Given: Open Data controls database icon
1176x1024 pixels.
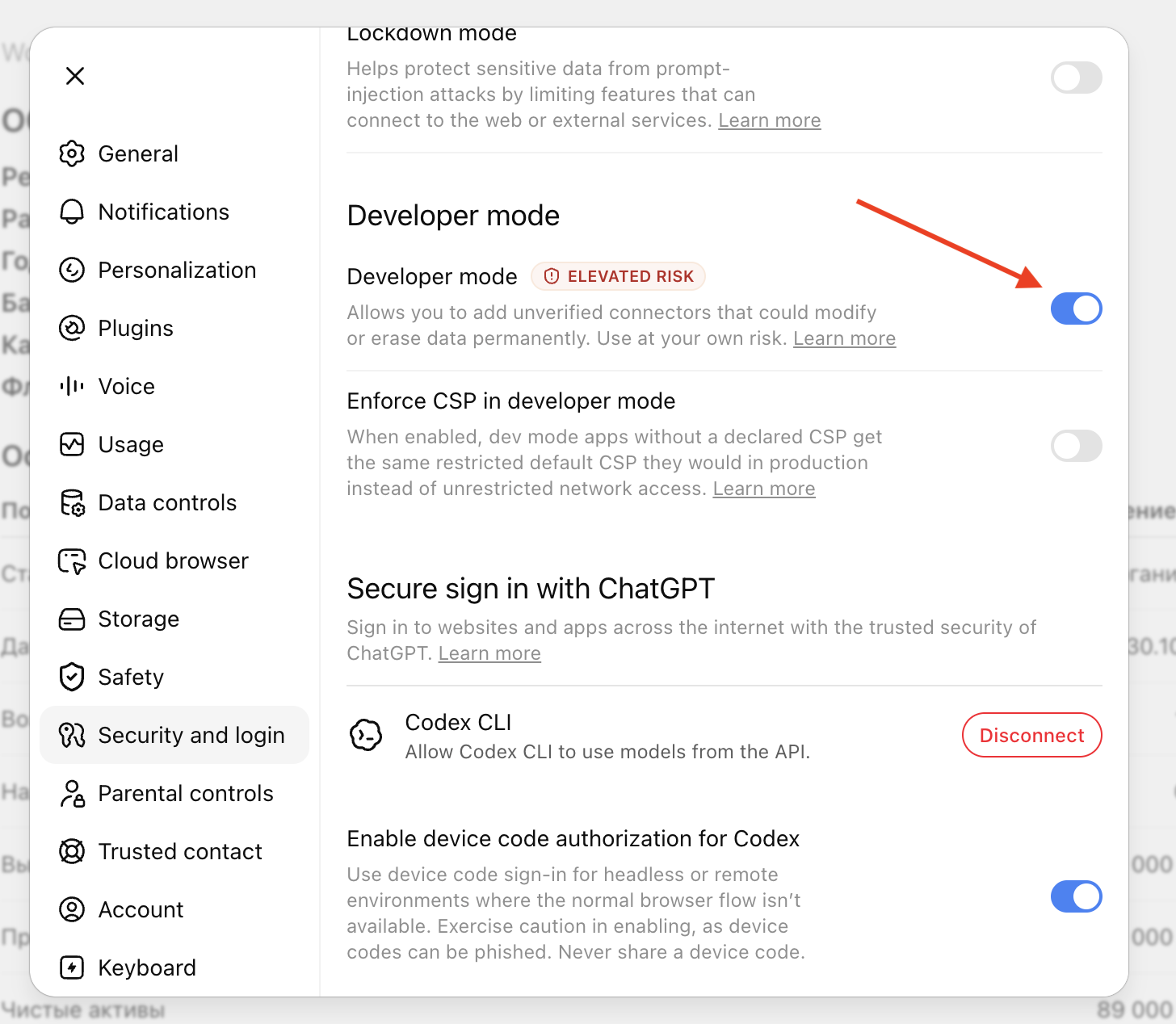Looking at the screenshot, I should (x=72, y=502).
